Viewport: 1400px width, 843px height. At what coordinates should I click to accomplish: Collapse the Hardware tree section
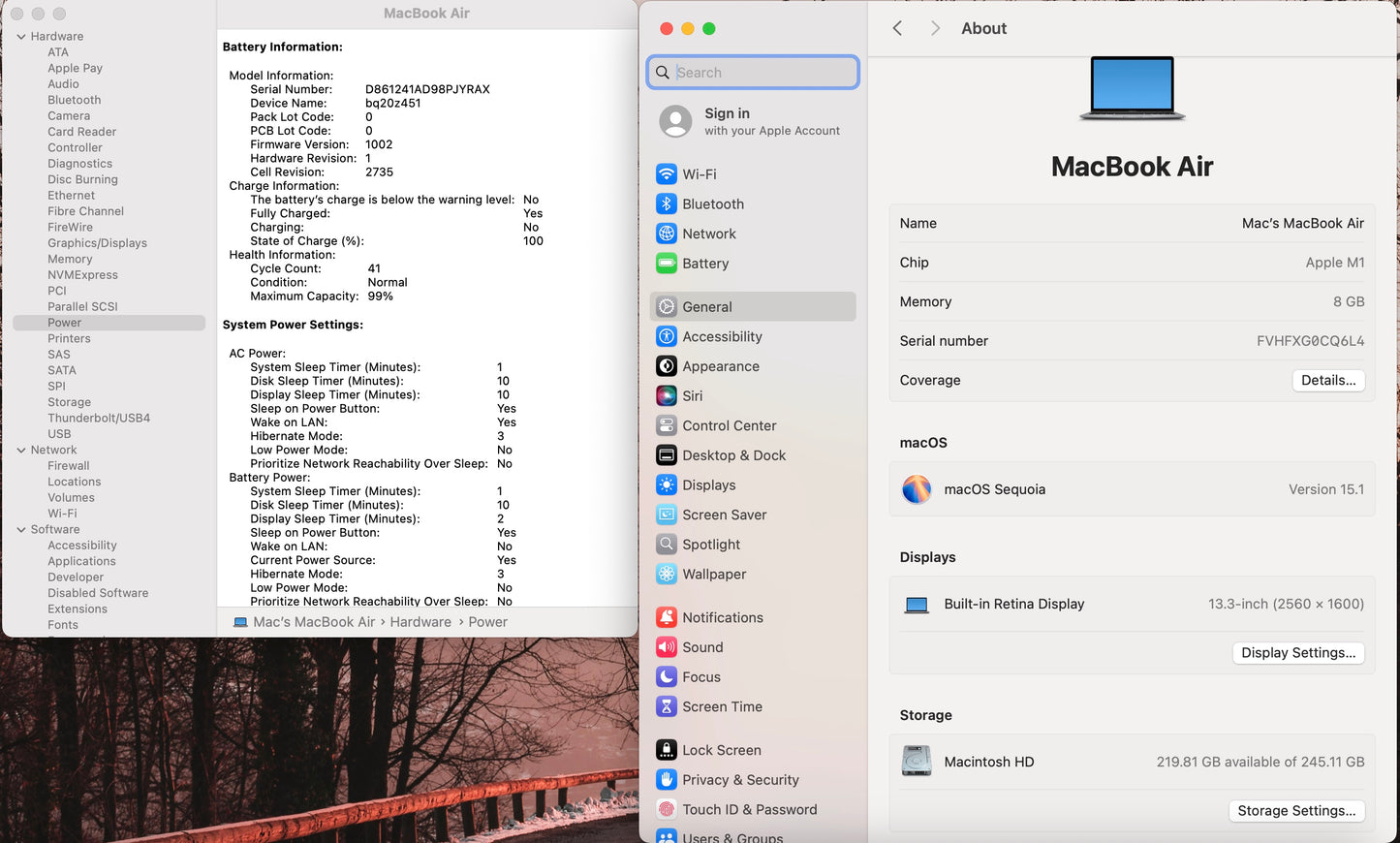click(21, 37)
